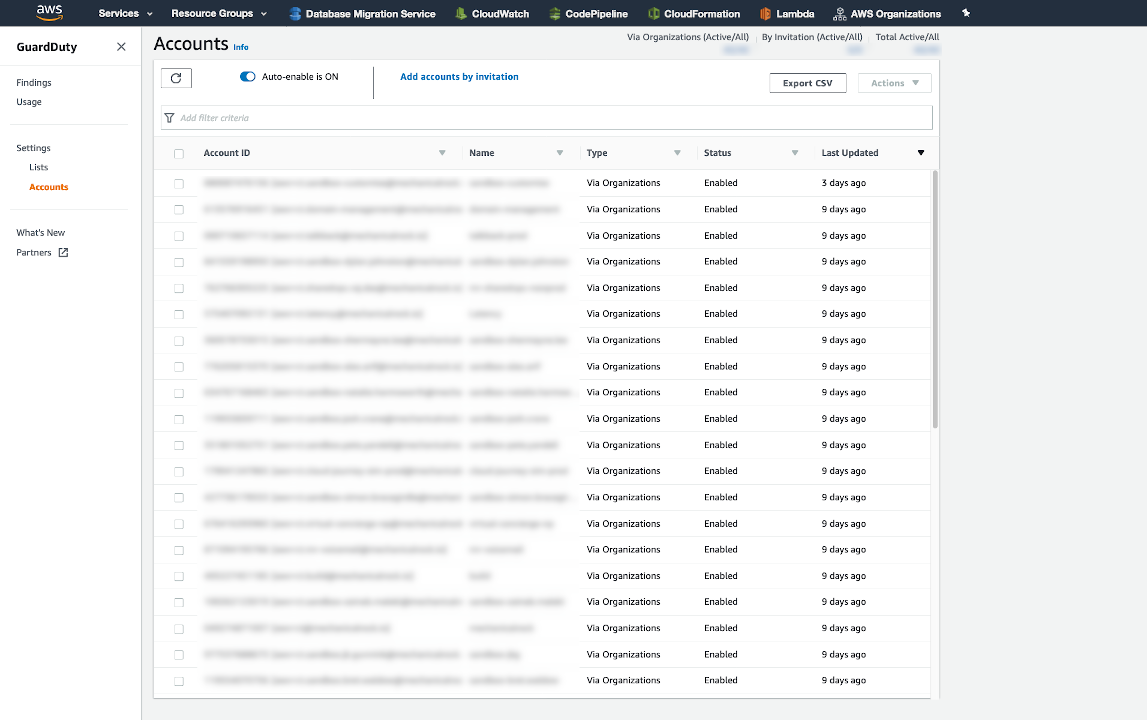Click the Status column header text
1147x720 pixels.
718,153
